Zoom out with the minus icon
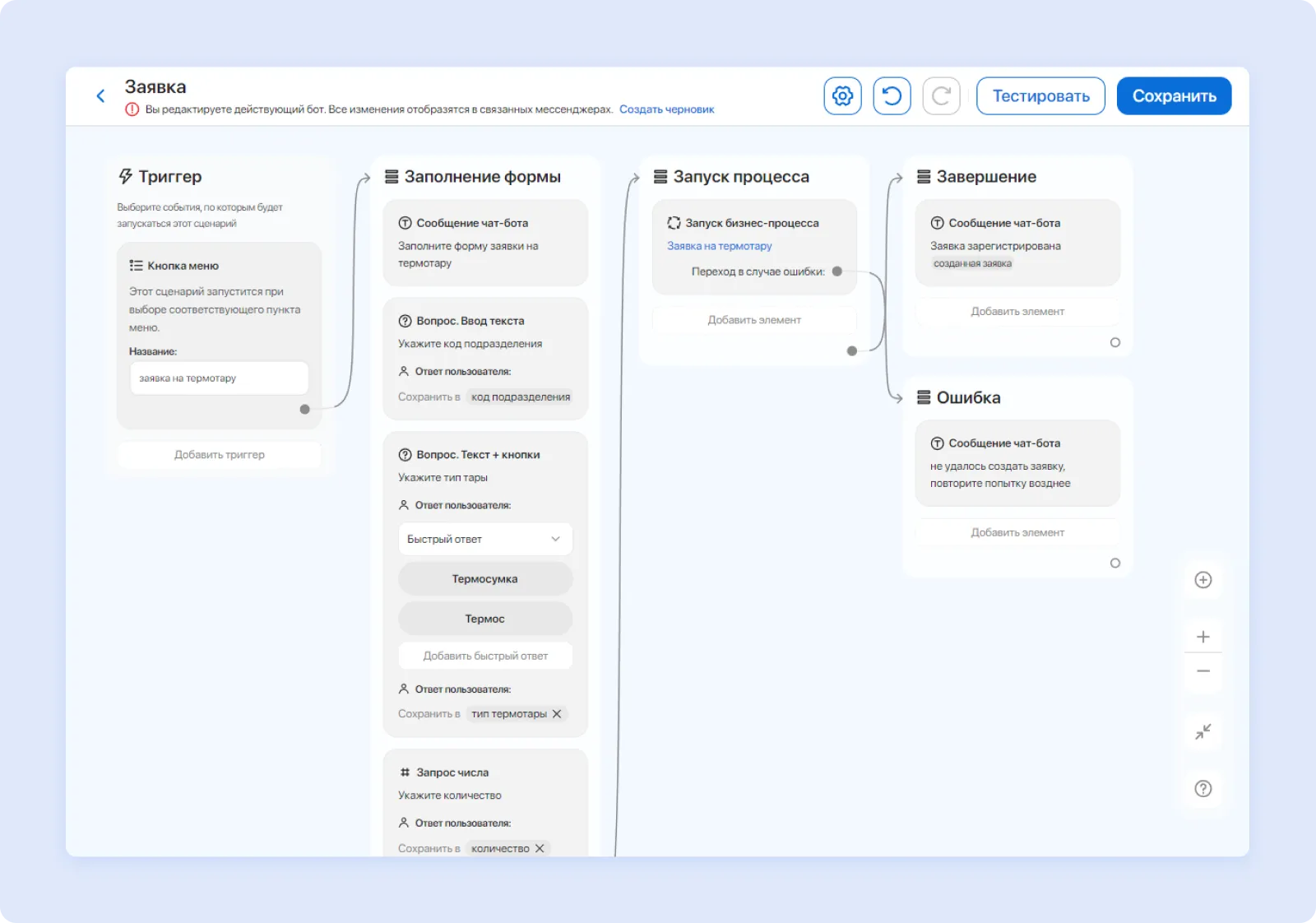1316x923 pixels. pos(1202,671)
